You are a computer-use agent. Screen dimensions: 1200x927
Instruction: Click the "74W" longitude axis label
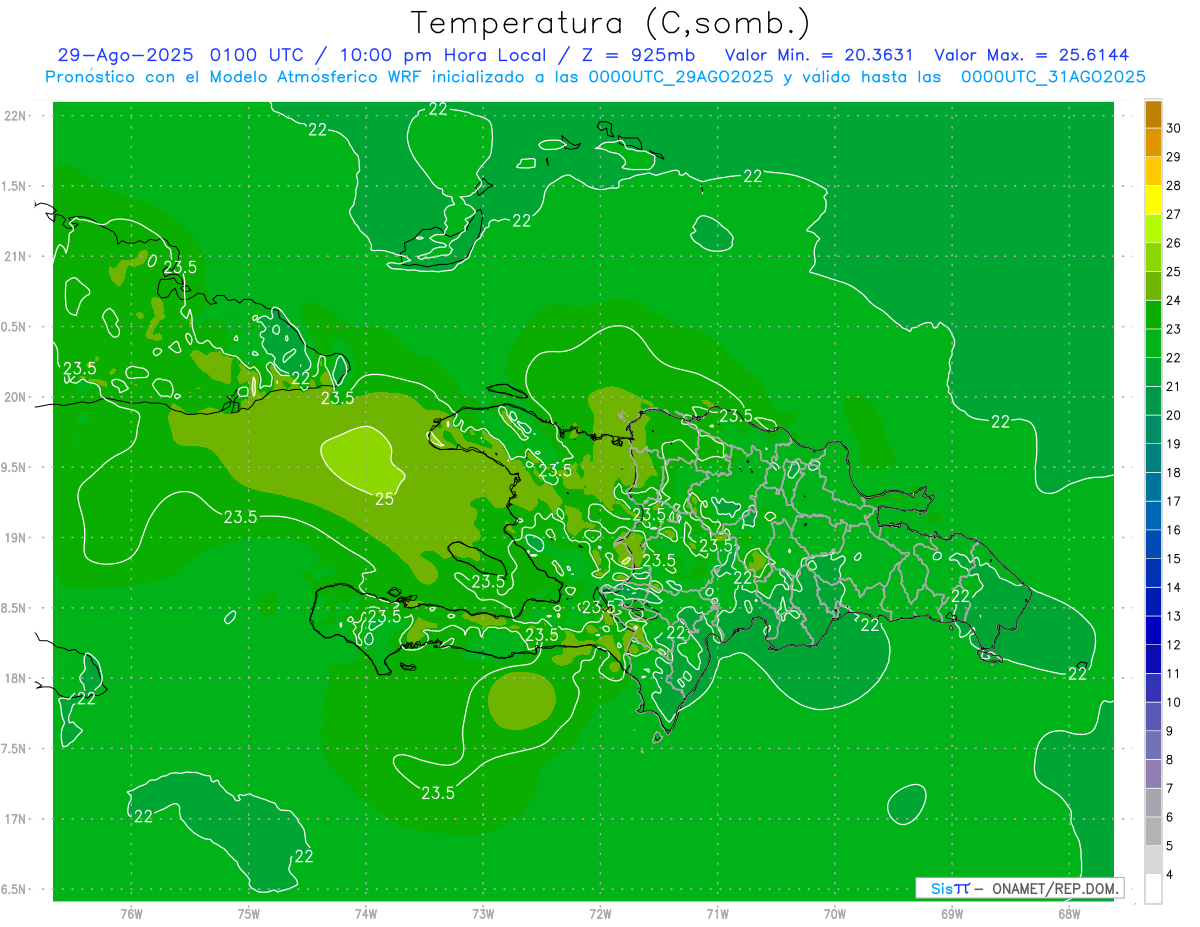(366, 913)
